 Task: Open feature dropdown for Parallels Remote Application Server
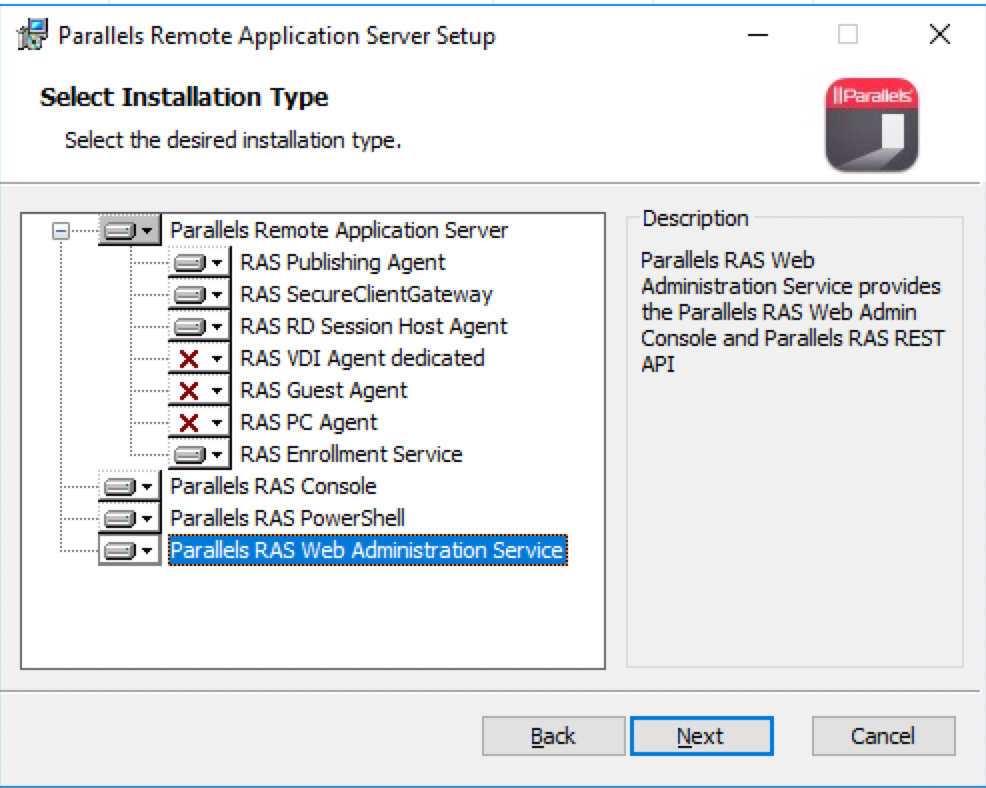pyautogui.click(x=130, y=230)
